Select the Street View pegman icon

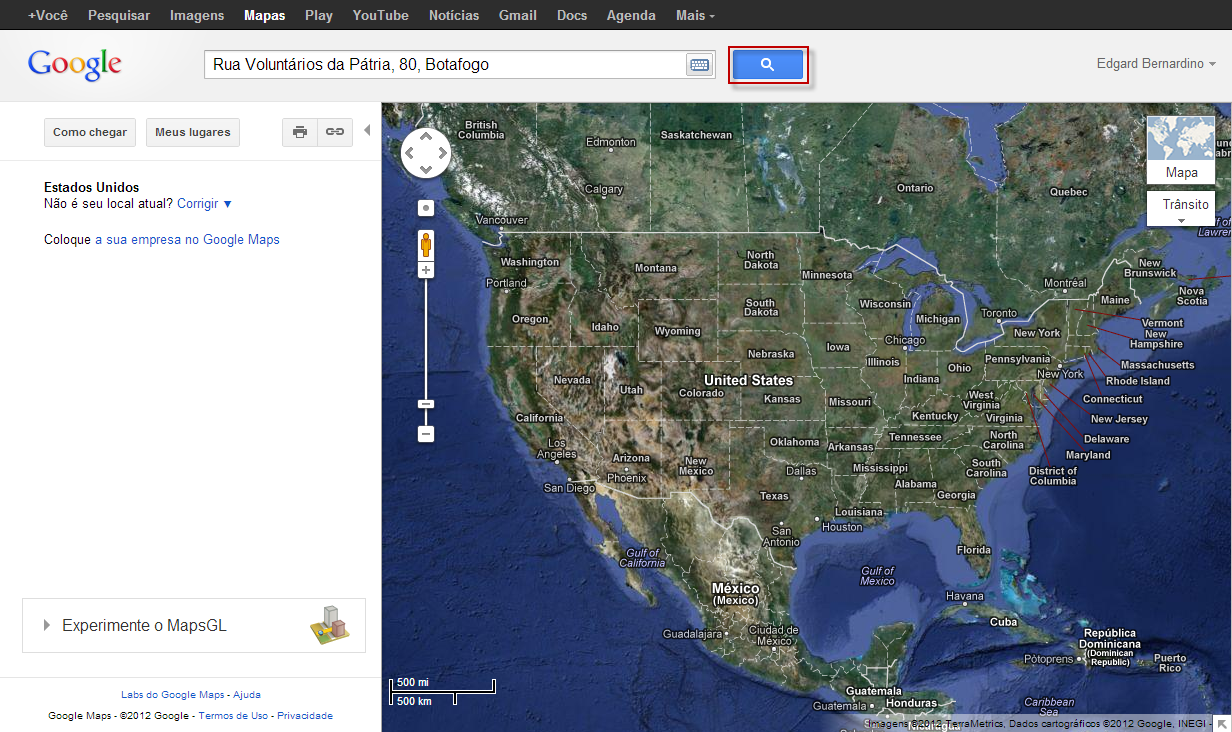(x=426, y=245)
